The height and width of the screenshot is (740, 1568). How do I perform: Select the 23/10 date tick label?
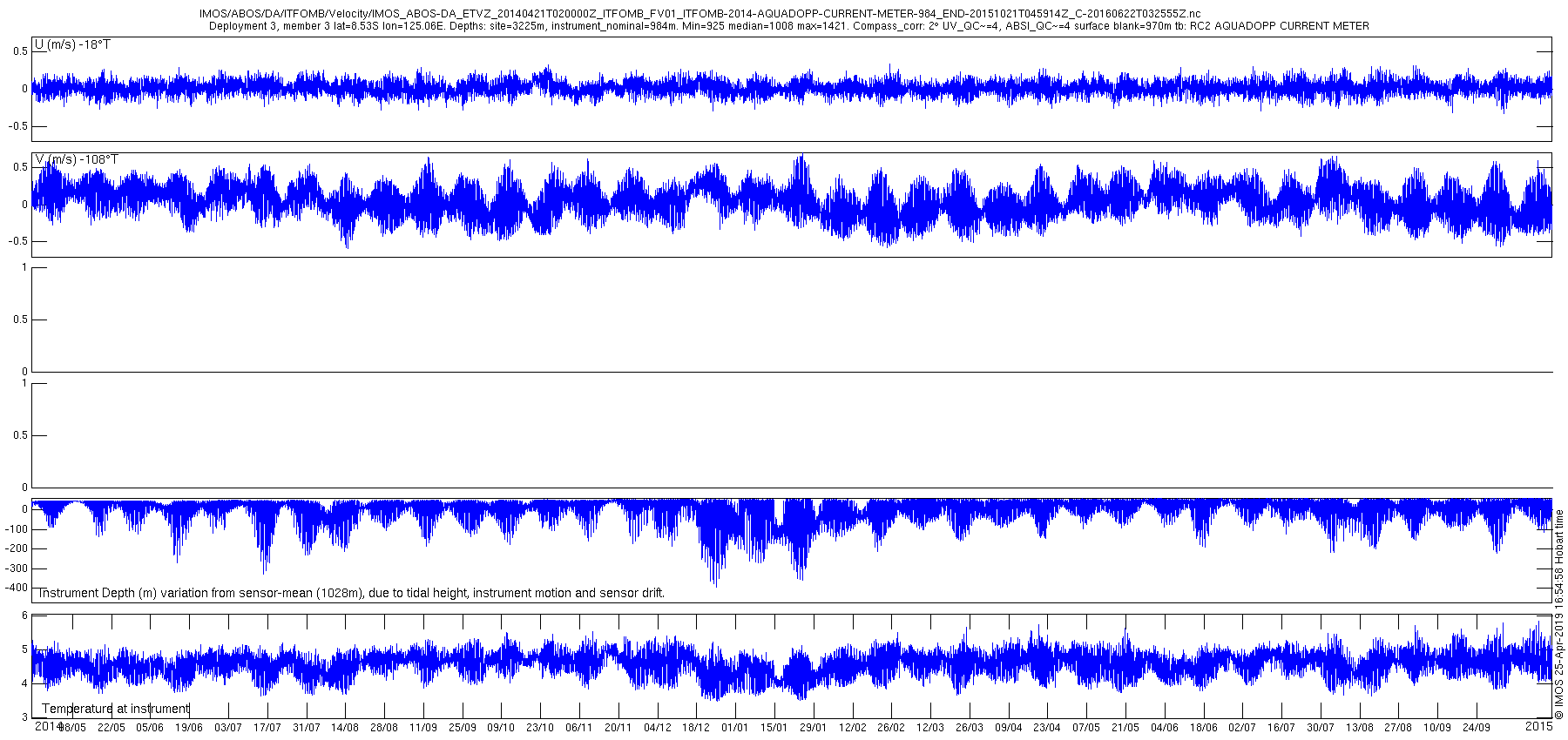click(540, 728)
